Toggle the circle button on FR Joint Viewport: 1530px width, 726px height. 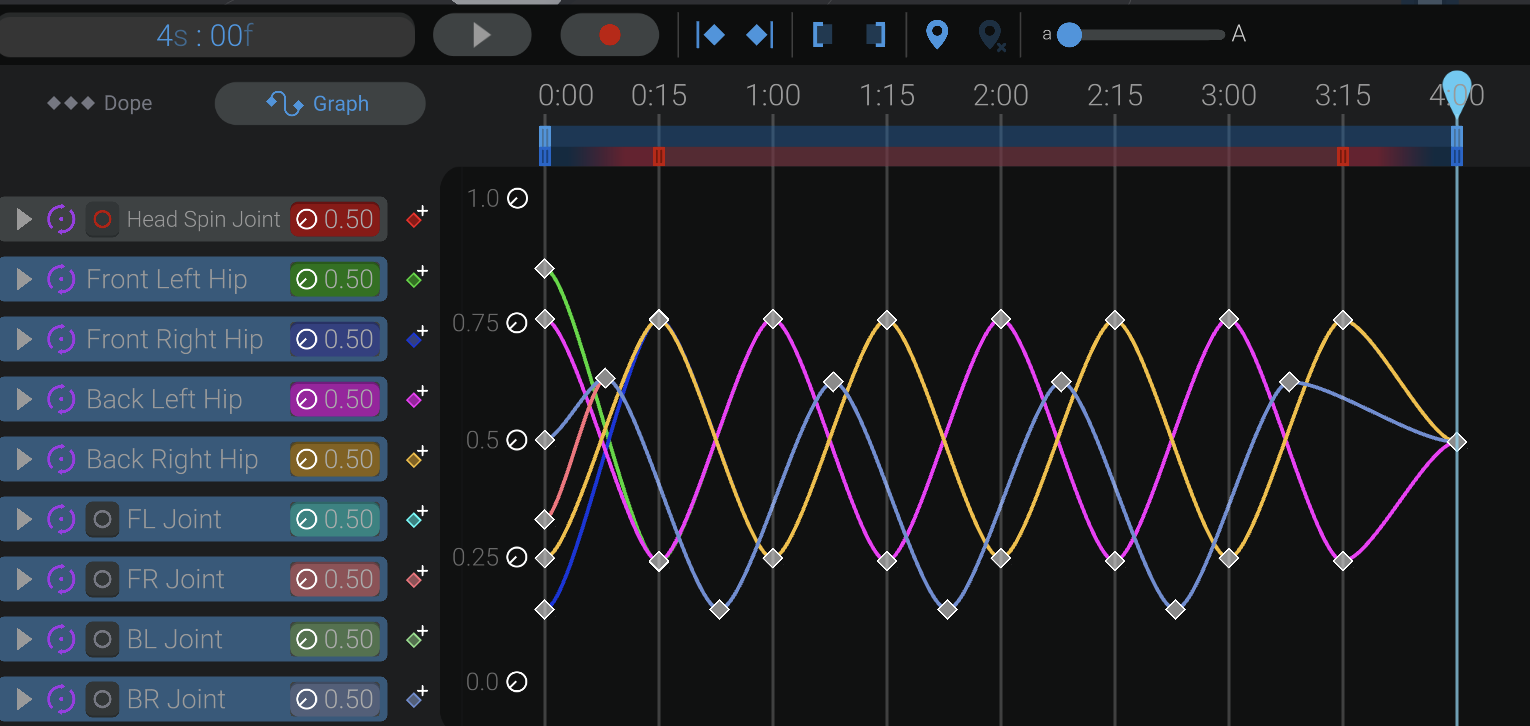102,579
